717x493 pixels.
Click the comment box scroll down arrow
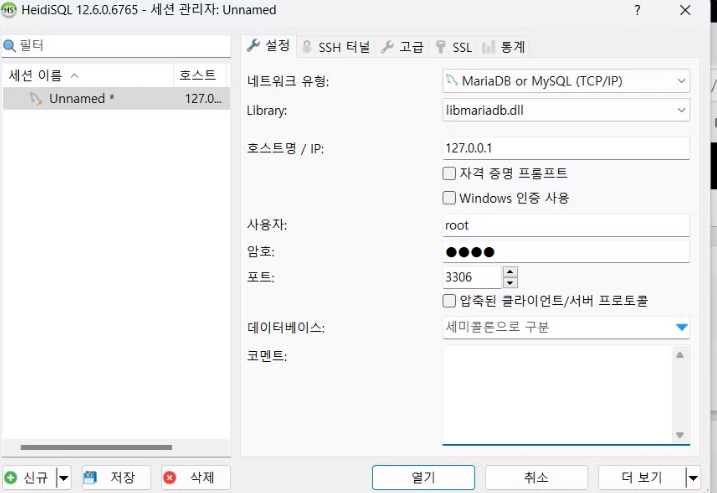coord(680,435)
